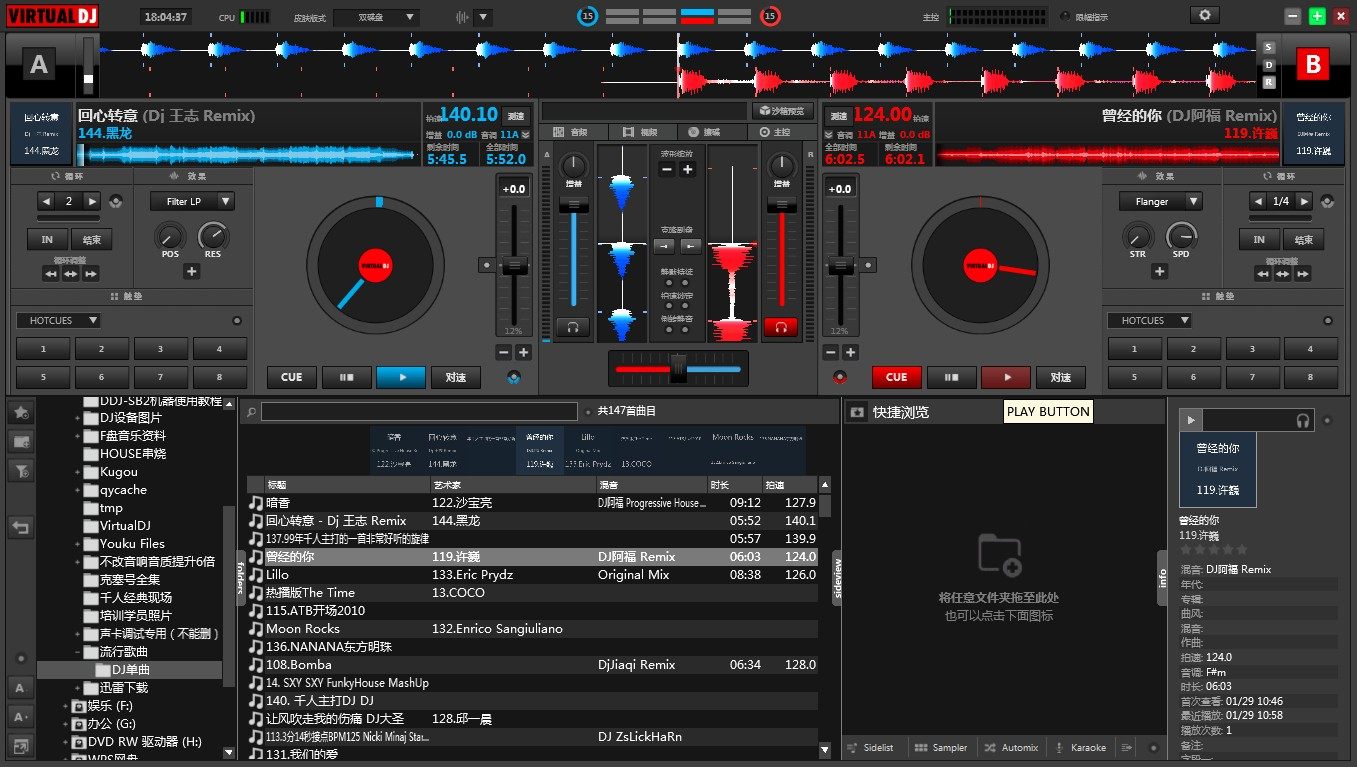Image resolution: width=1357 pixels, height=767 pixels.
Task: Click left deck pitch plus button
Action: pyautogui.click(x=523, y=352)
